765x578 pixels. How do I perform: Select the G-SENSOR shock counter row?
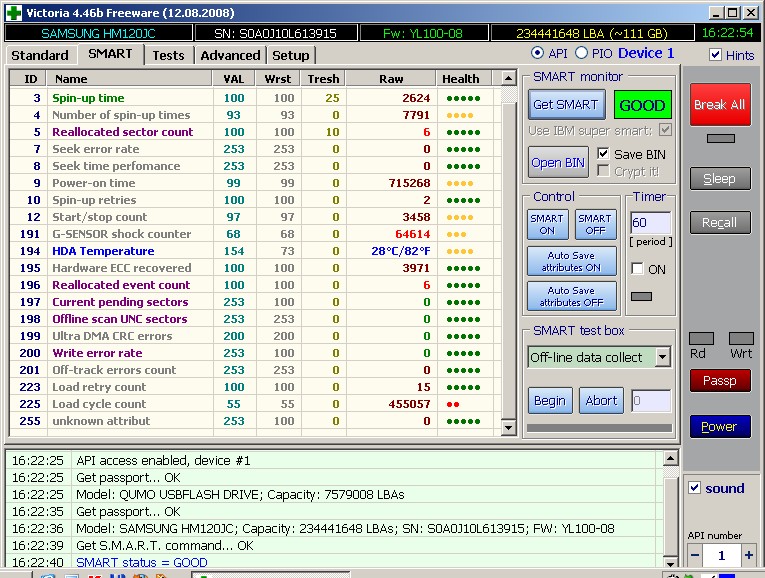255,234
